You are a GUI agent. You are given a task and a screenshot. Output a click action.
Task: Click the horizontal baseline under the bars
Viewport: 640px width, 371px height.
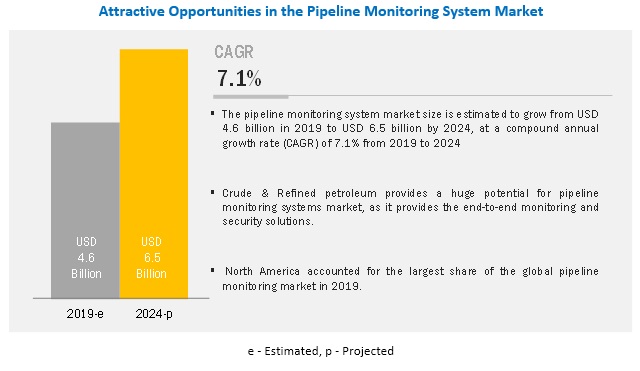click(x=121, y=299)
